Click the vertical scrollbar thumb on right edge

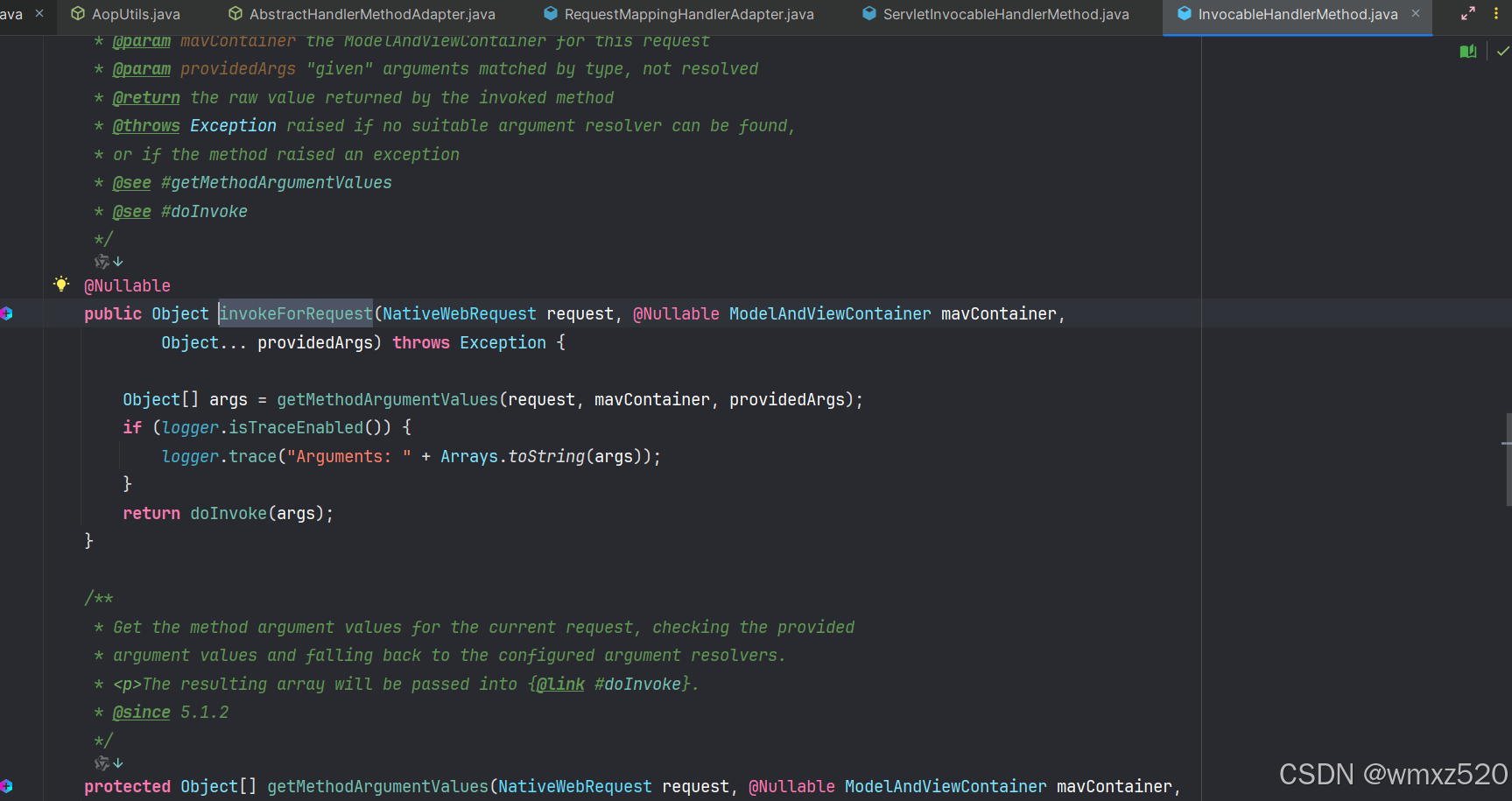tap(1508, 459)
